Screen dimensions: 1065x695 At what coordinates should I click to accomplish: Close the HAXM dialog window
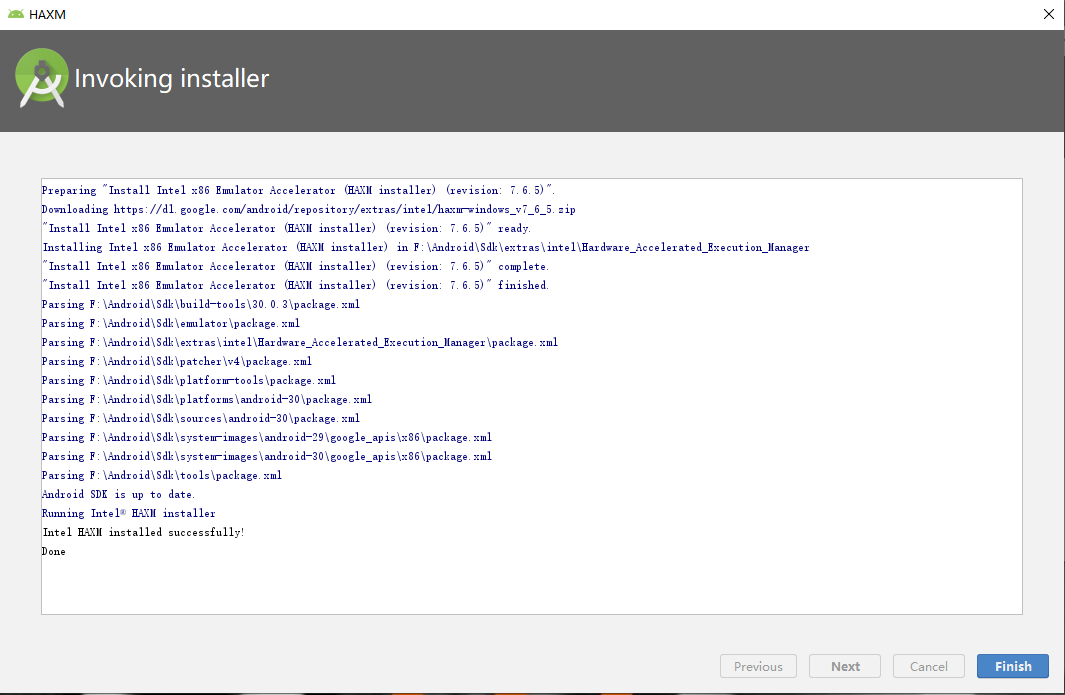tap(1049, 14)
